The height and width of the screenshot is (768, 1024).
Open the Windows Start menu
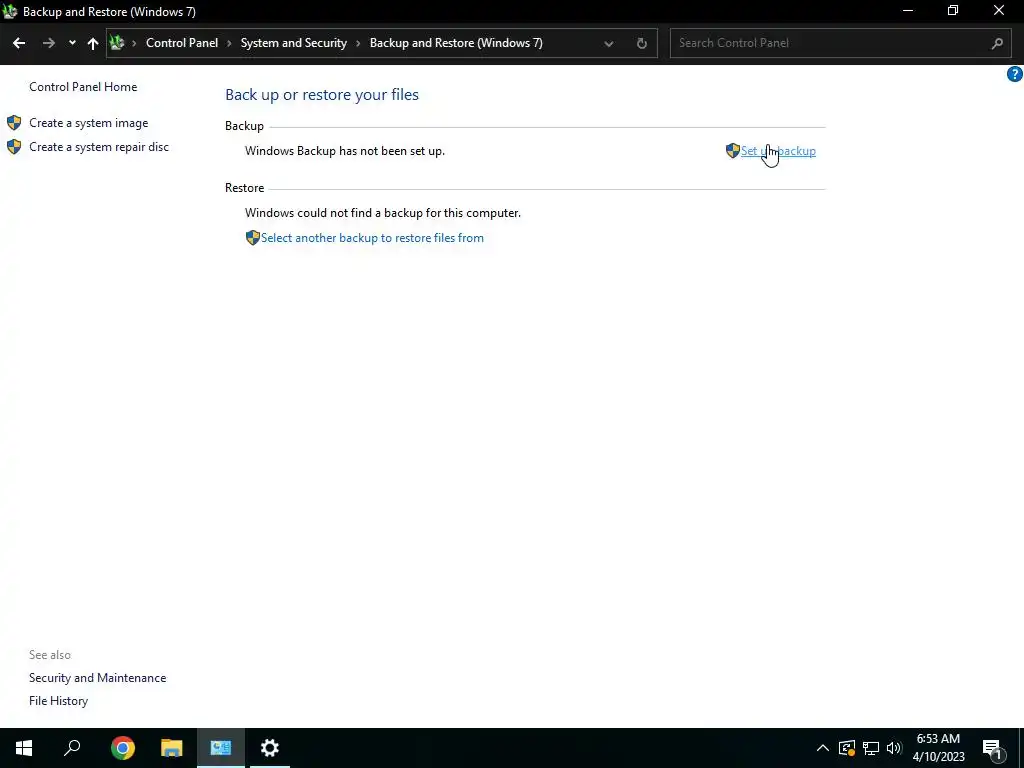[24, 748]
